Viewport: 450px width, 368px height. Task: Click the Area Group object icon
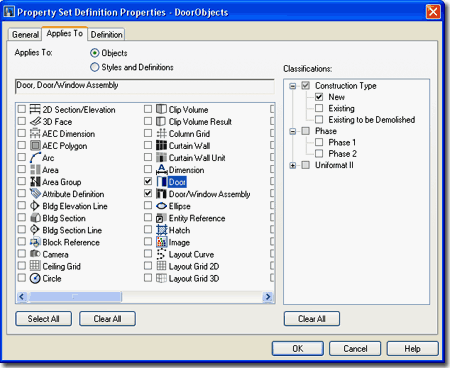35,182
